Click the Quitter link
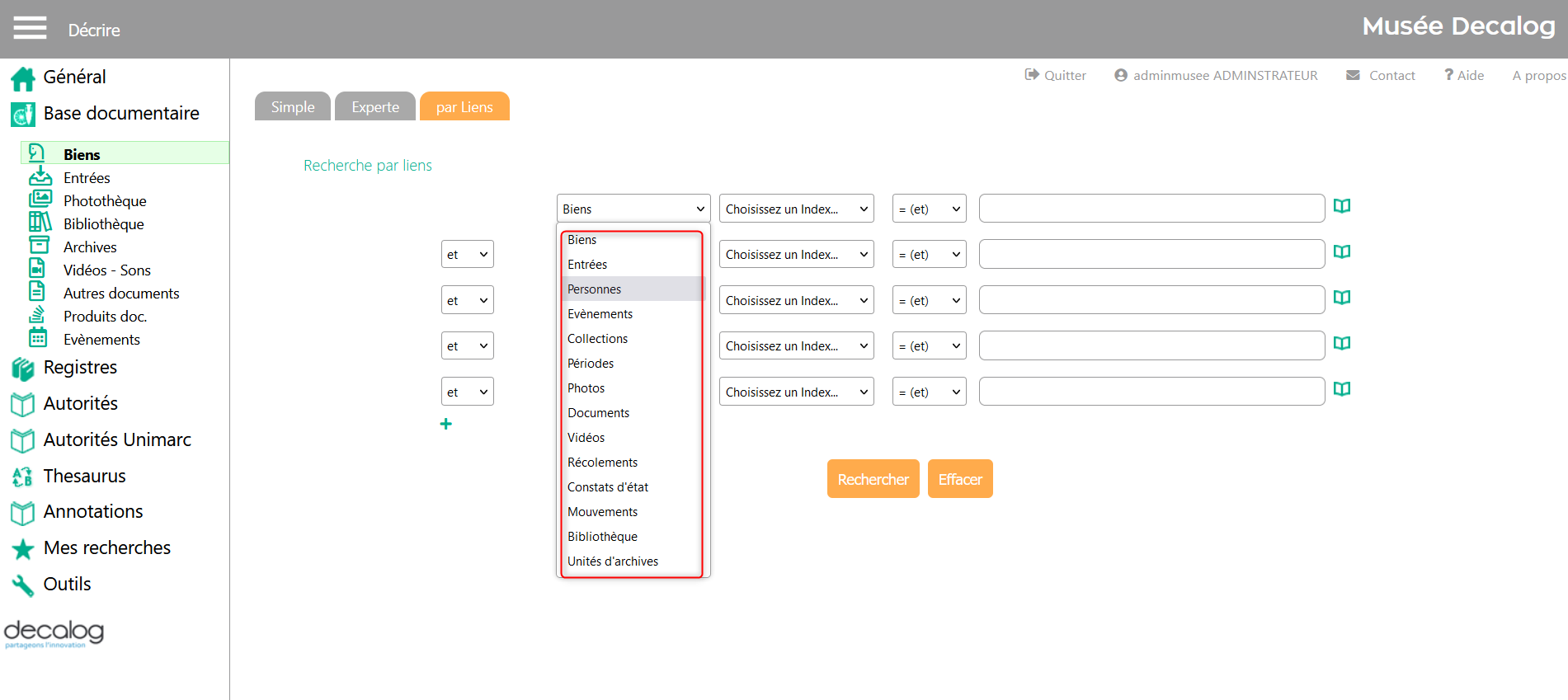Viewport: 1568px width, 700px height. coord(1056,76)
